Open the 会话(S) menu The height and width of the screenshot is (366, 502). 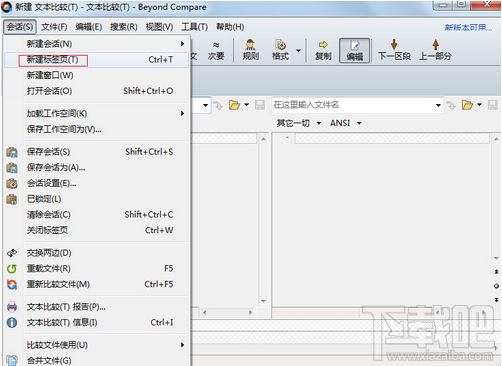pos(20,27)
